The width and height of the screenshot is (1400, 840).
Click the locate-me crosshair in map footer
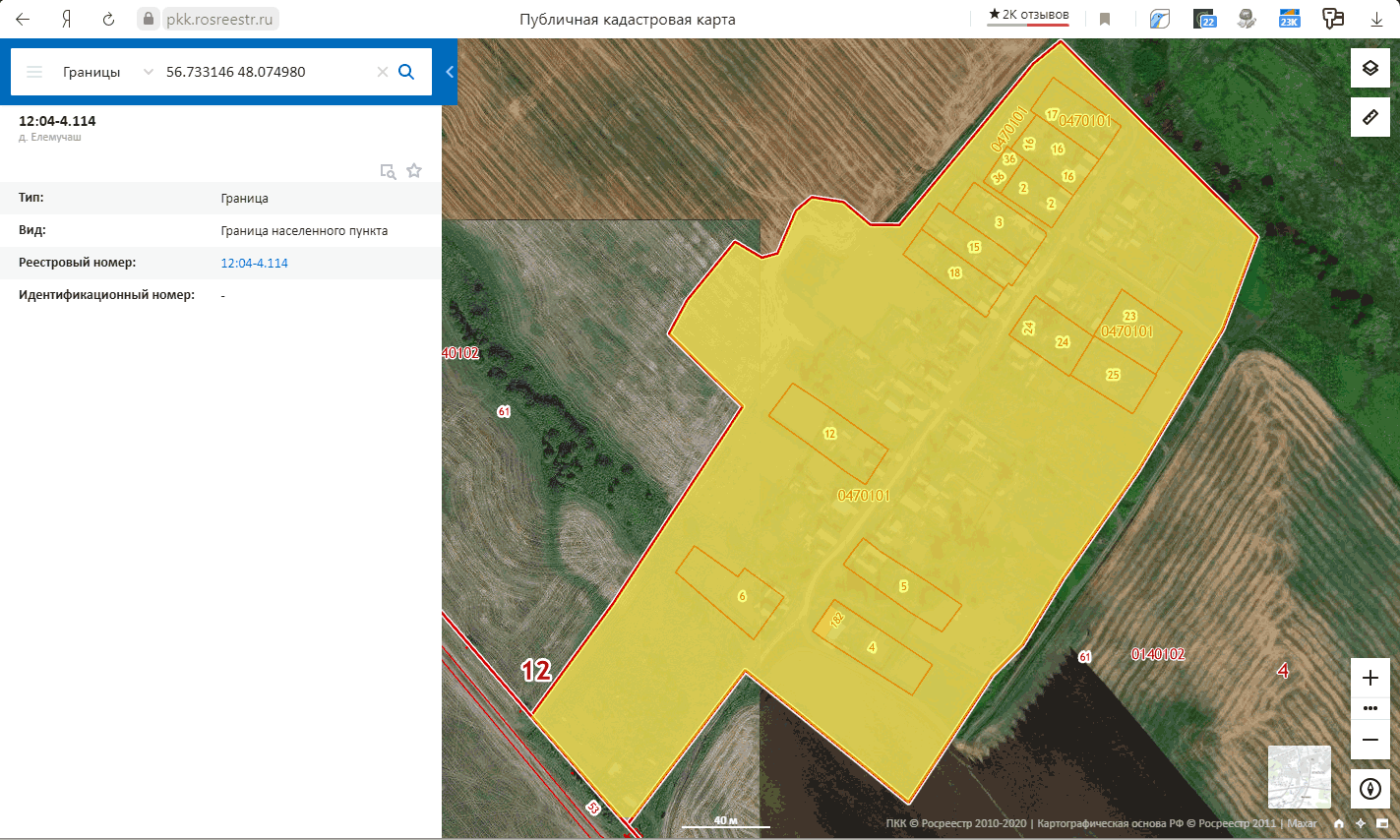point(1361,824)
